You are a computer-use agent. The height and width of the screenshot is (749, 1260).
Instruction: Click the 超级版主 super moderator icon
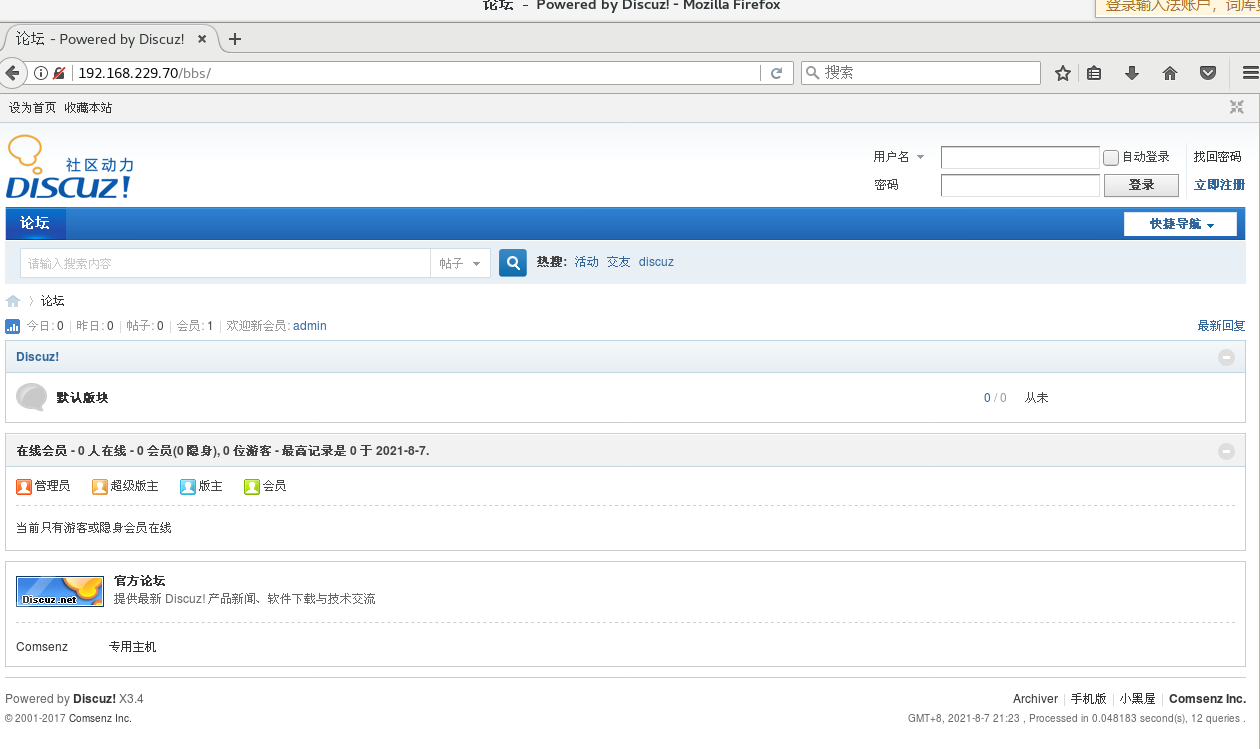pos(100,486)
